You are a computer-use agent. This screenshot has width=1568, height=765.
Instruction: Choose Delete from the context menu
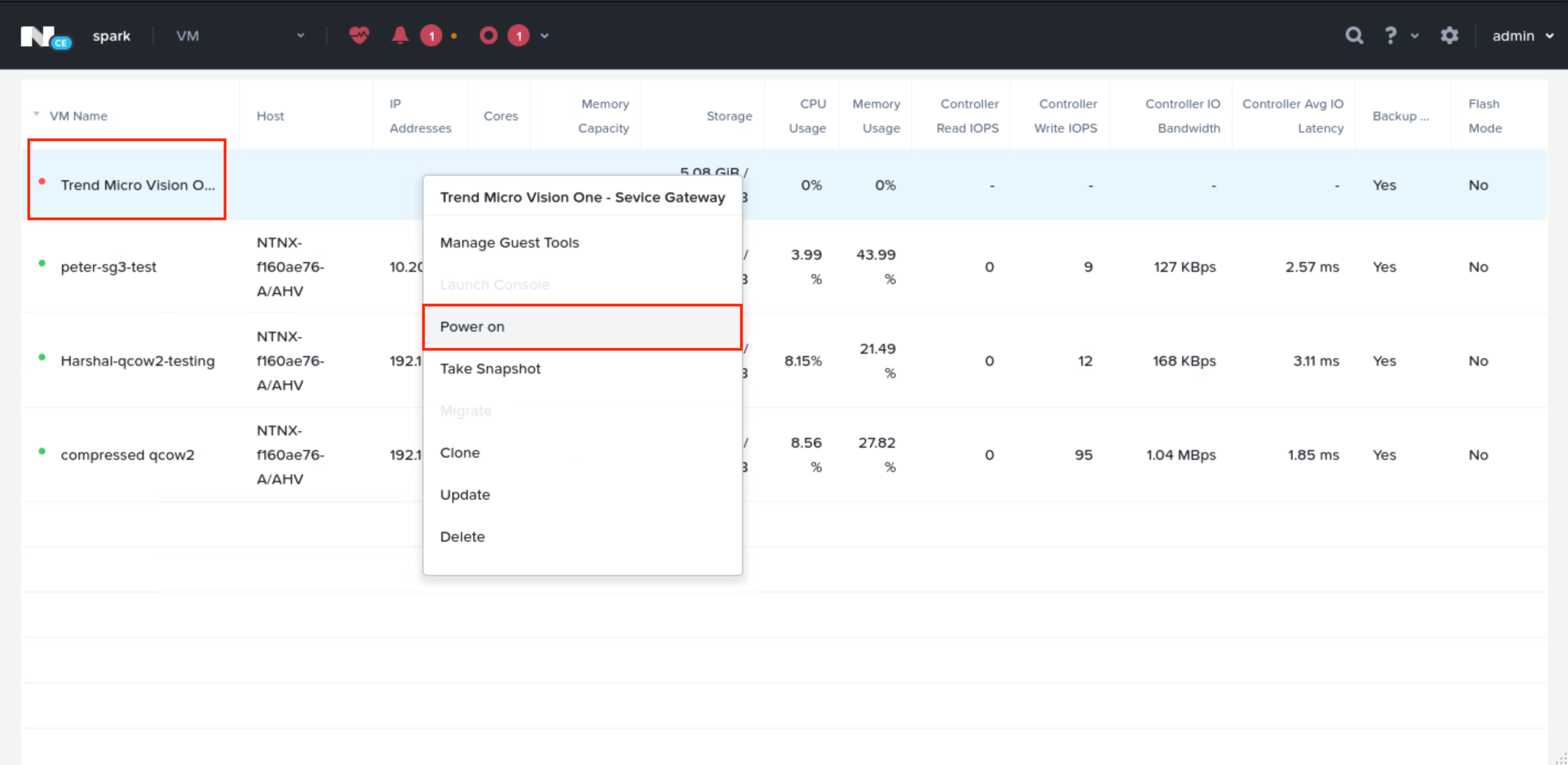(462, 537)
